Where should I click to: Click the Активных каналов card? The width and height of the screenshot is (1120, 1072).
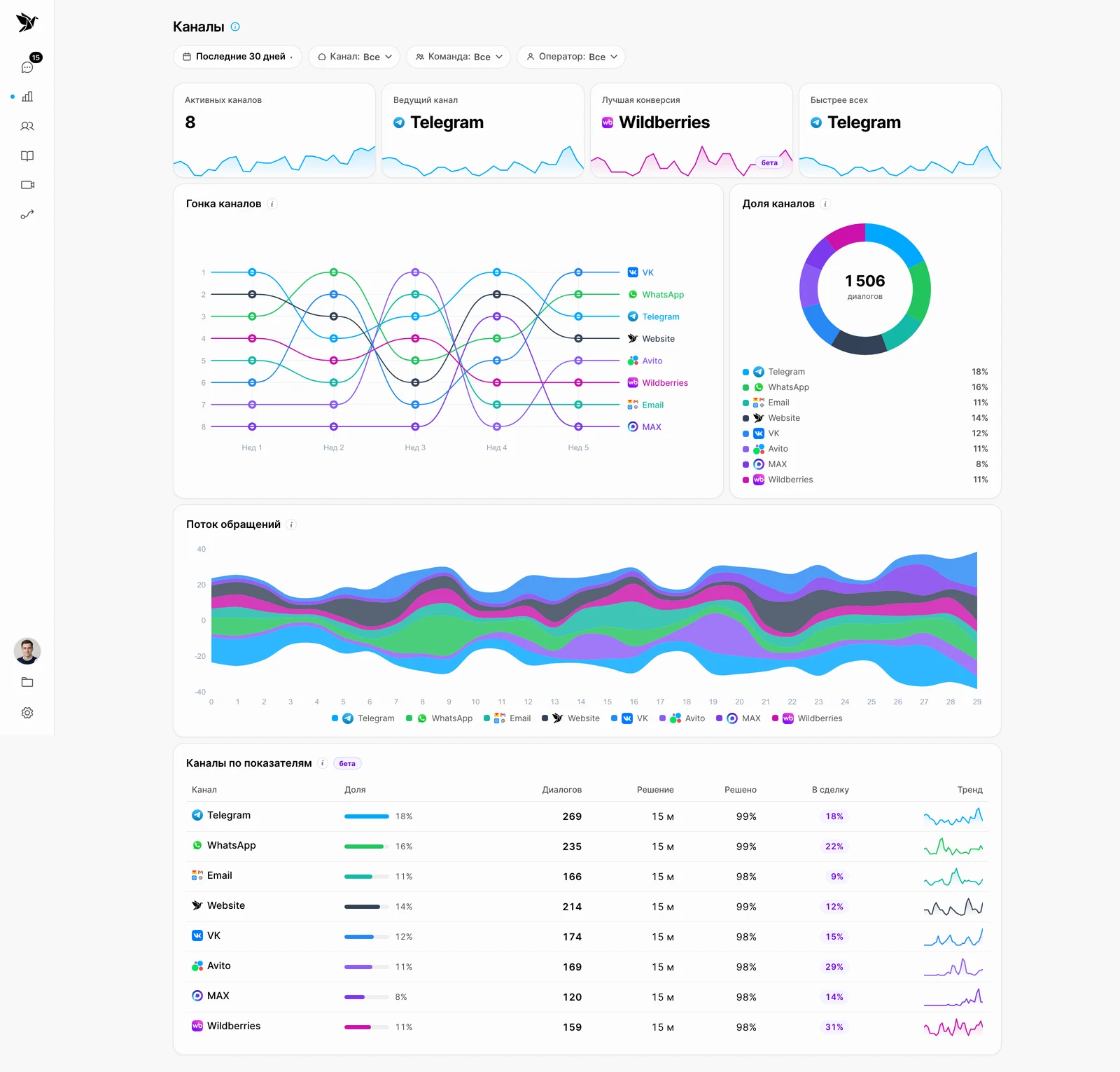tap(274, 130)
